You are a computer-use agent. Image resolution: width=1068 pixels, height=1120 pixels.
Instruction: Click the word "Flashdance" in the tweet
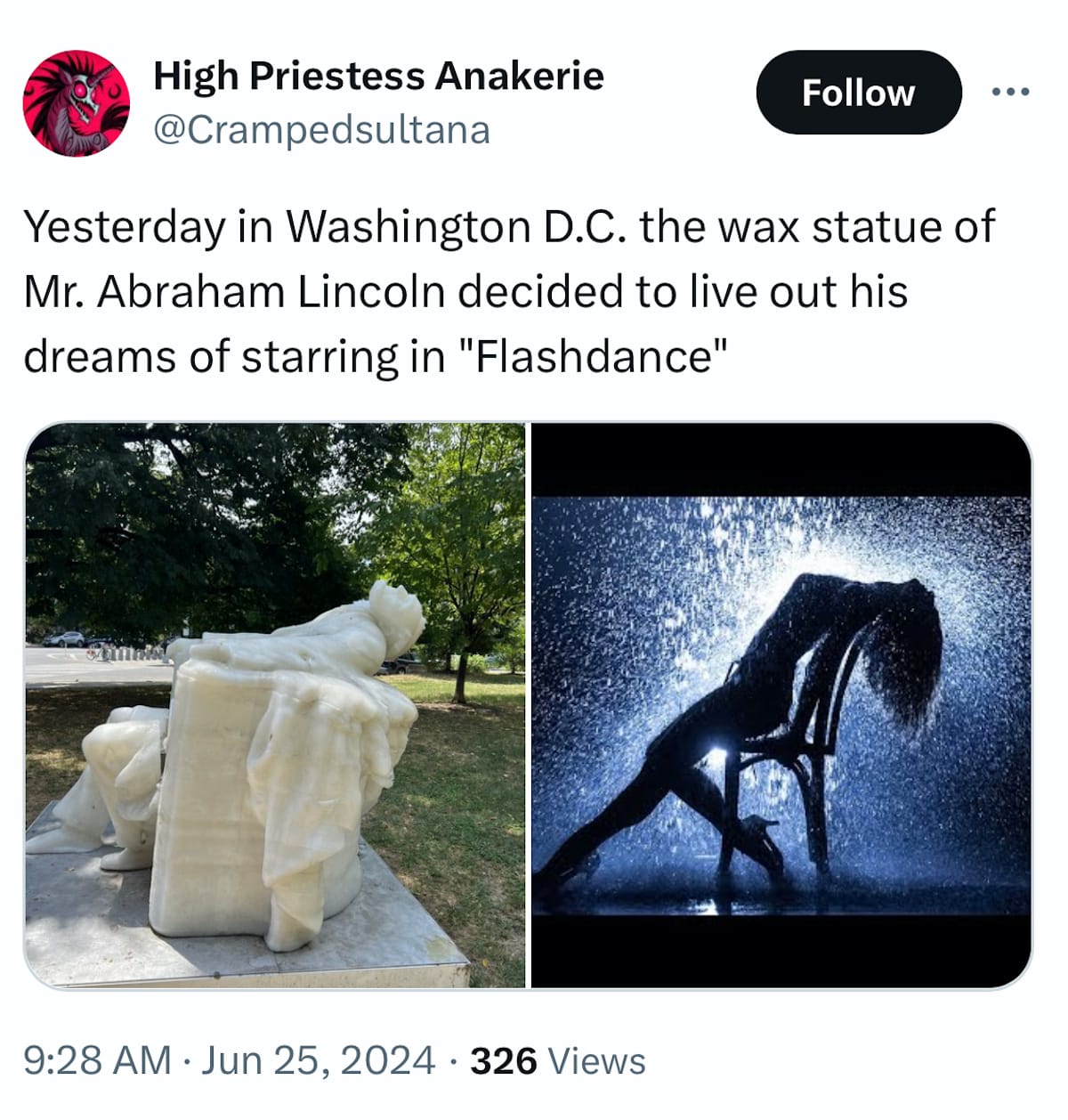click(596, 357)
